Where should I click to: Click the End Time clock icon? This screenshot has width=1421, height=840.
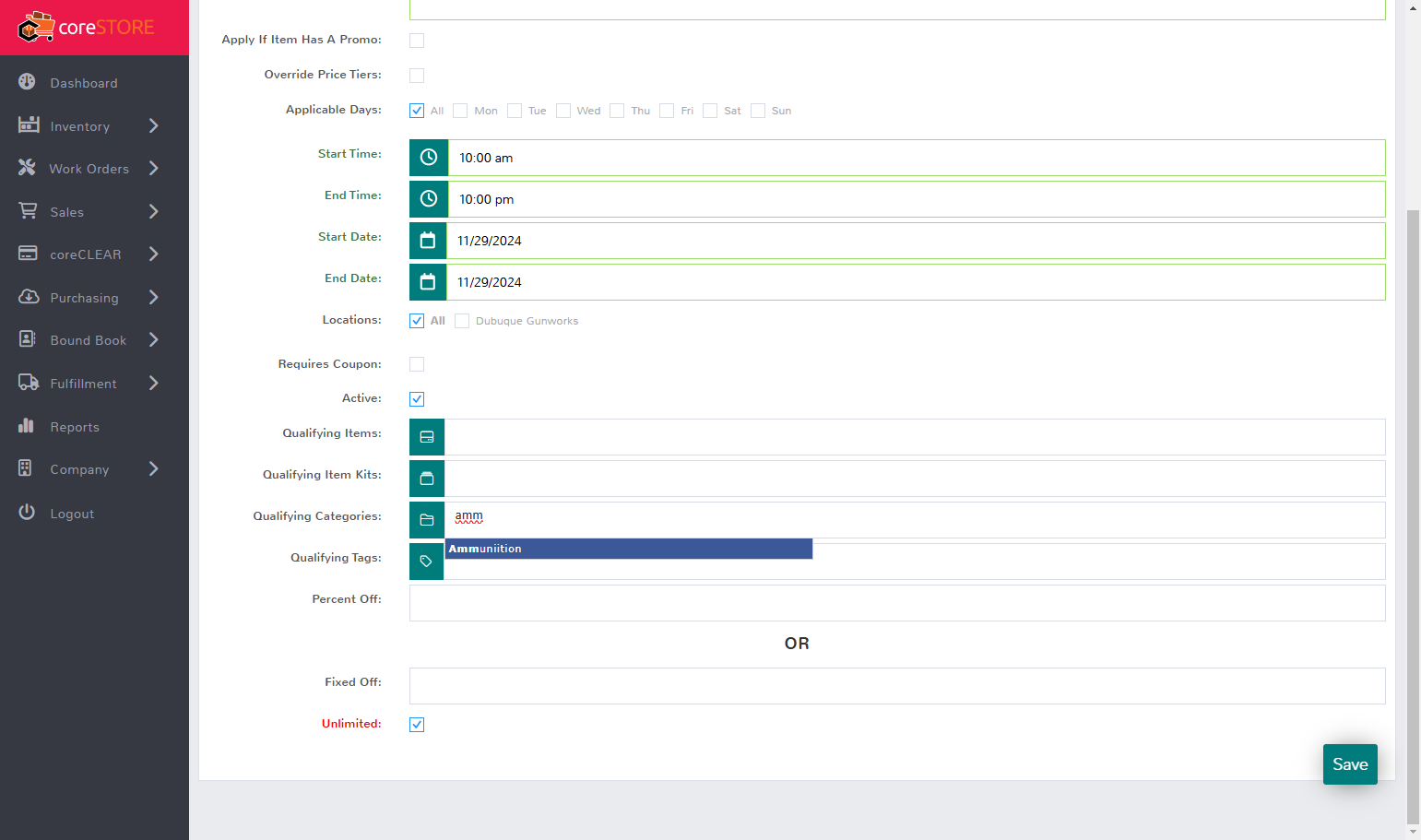[429, 199]
